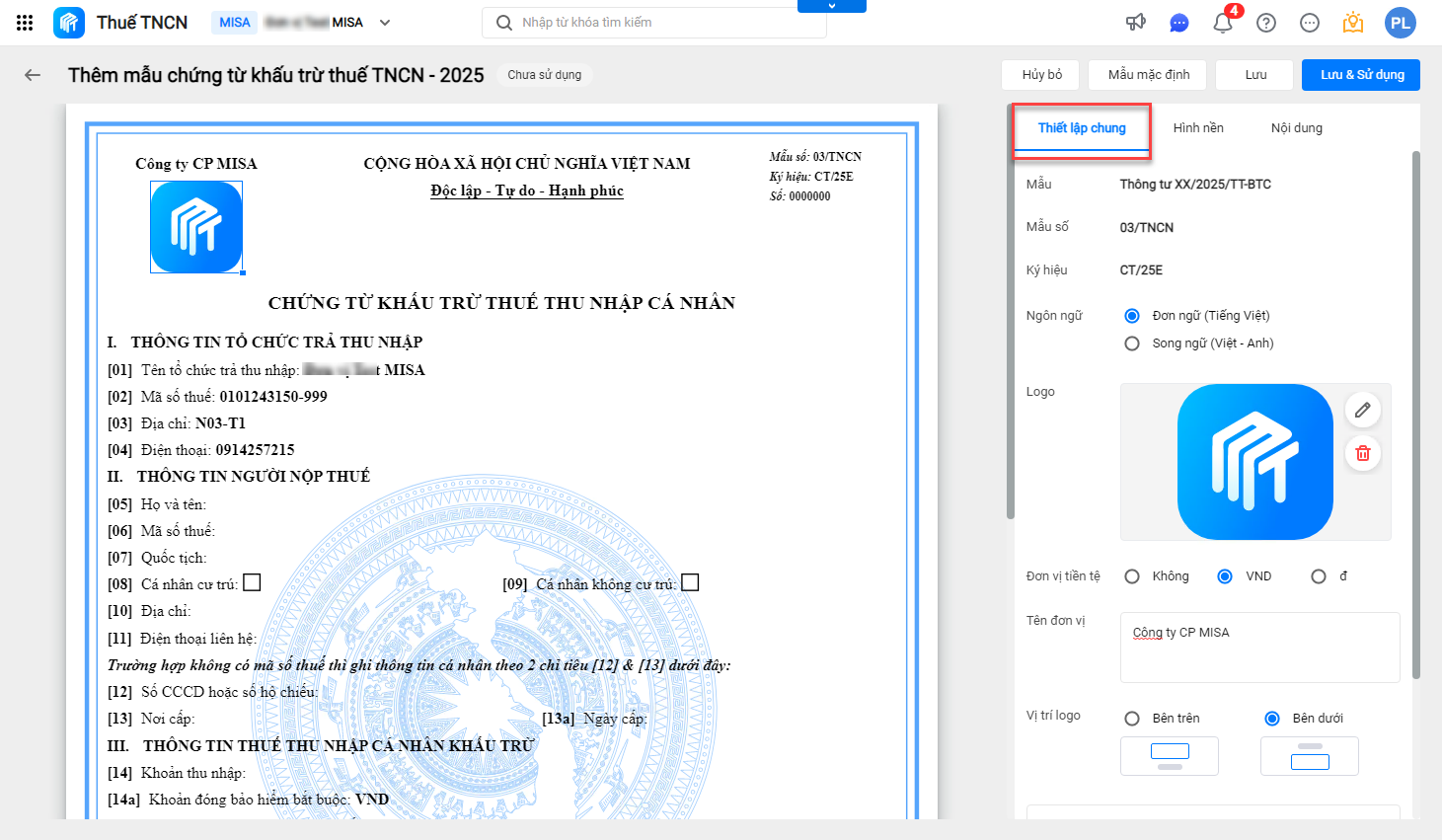
Task: Click the [14] Khoản thu nhập line
Action: coord(177,773)
